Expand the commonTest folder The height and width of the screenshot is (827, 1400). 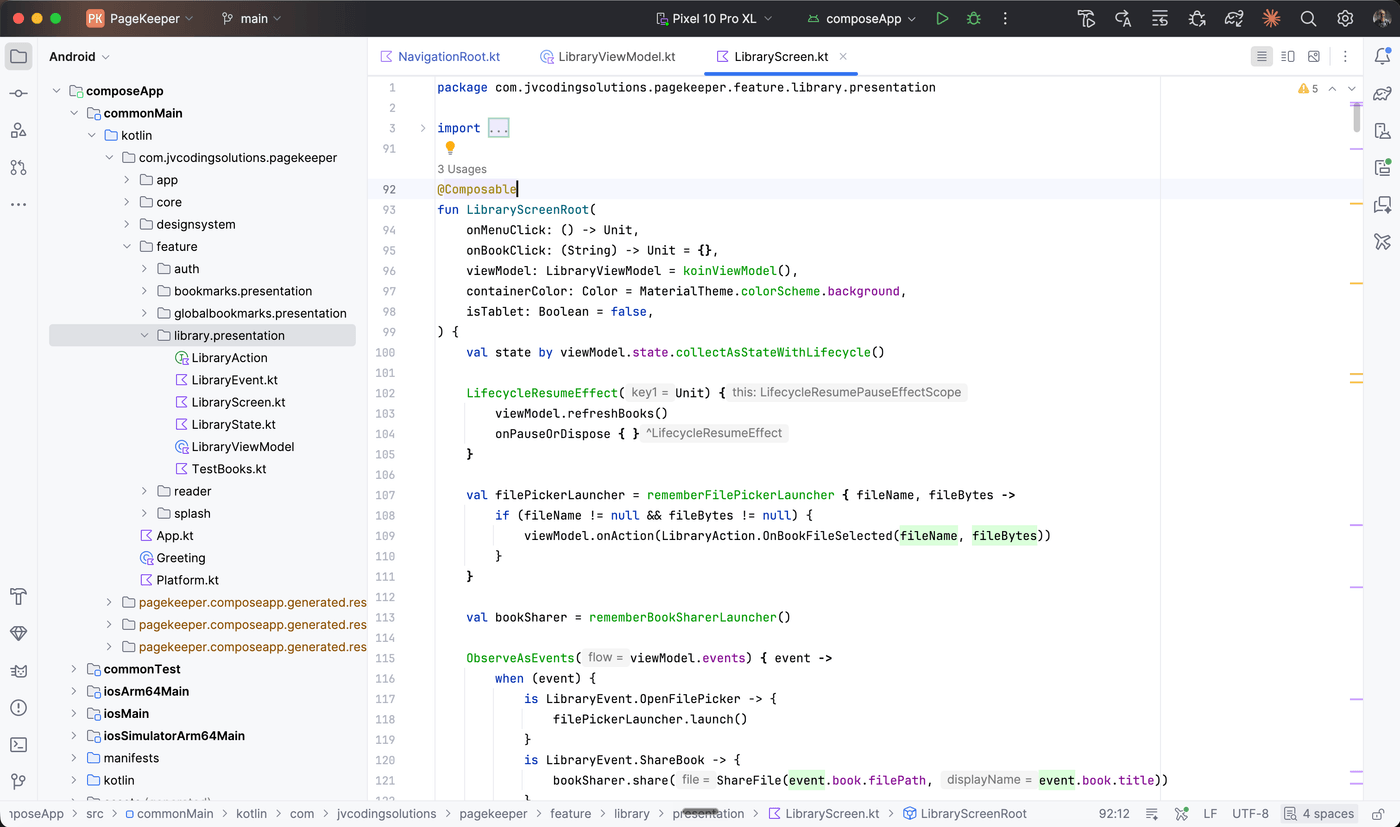point(74,669)
